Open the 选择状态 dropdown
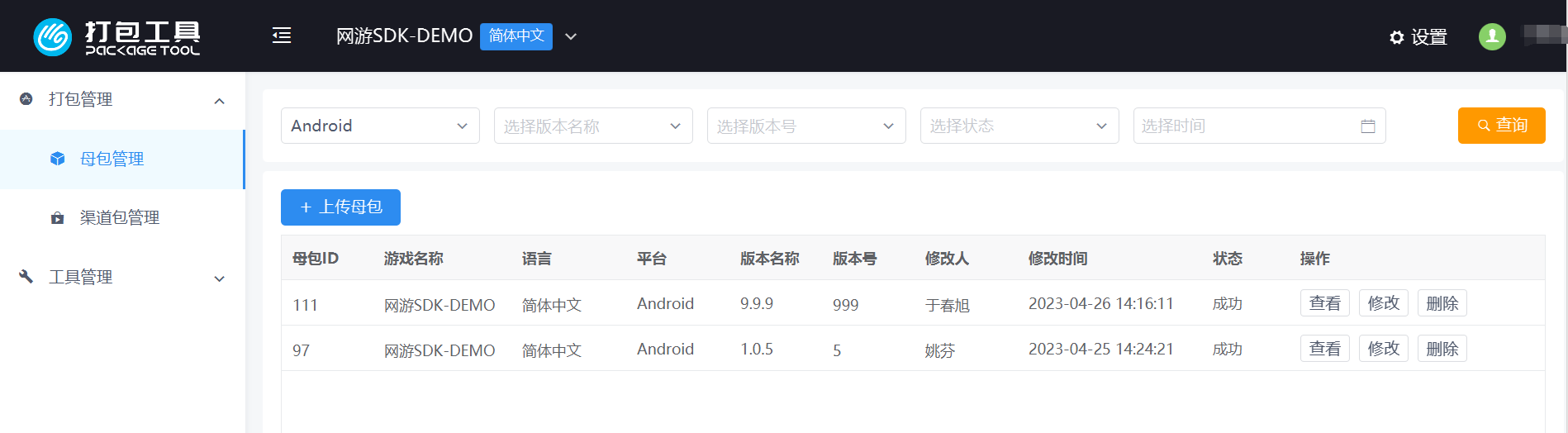Screen dimensions: 1568x433 click(1019, 126)
